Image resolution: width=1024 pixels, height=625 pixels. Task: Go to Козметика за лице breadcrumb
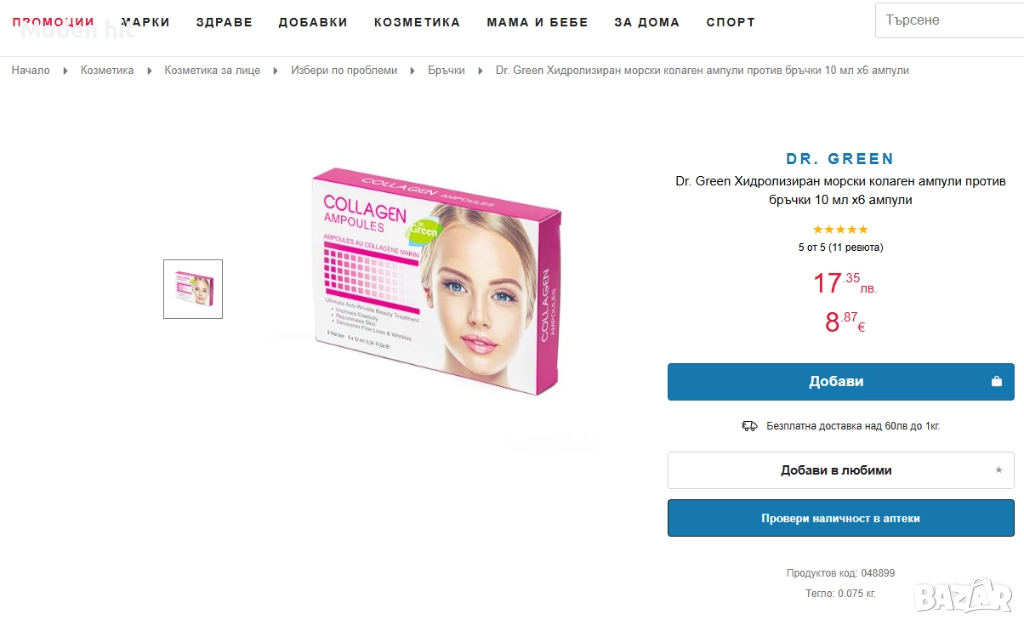(x=212, y=71)
